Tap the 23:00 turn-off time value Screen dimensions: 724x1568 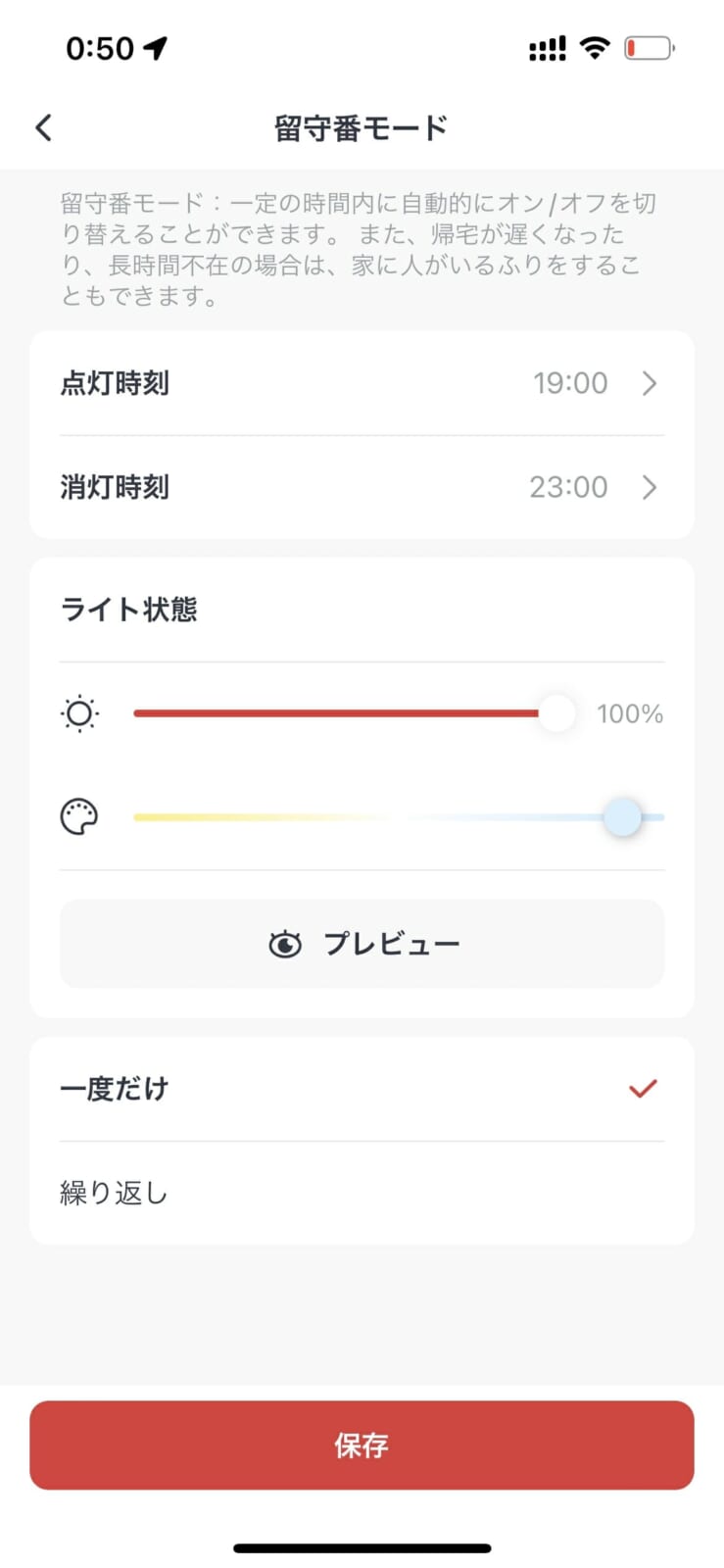pos(568,487)
